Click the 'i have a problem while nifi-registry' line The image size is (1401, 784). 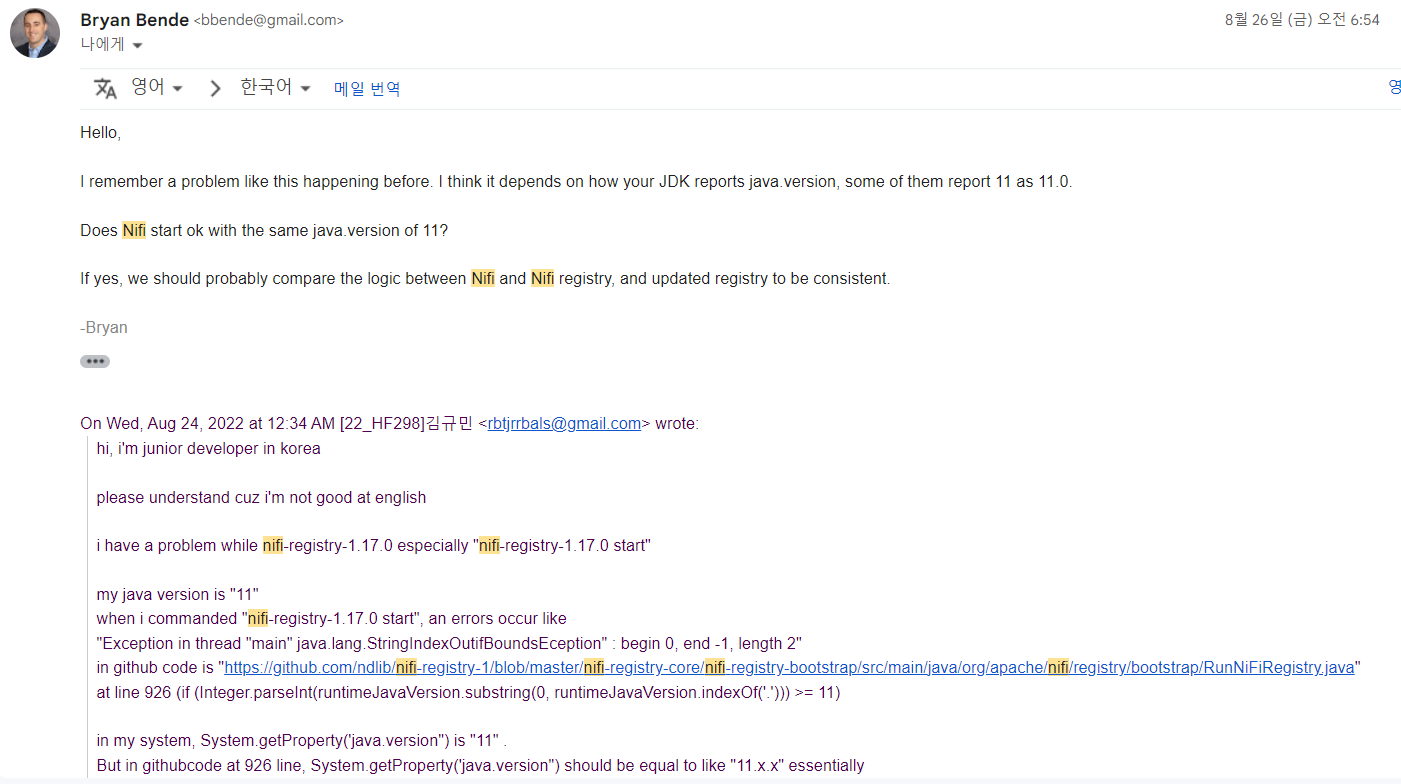click(374, 546)
